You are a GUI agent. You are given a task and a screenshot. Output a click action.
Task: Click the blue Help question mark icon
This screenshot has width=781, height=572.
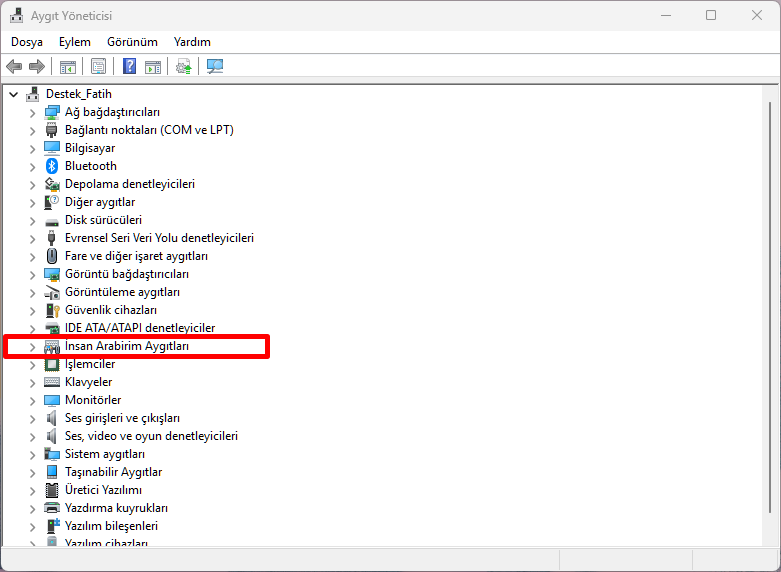(130, 66)
